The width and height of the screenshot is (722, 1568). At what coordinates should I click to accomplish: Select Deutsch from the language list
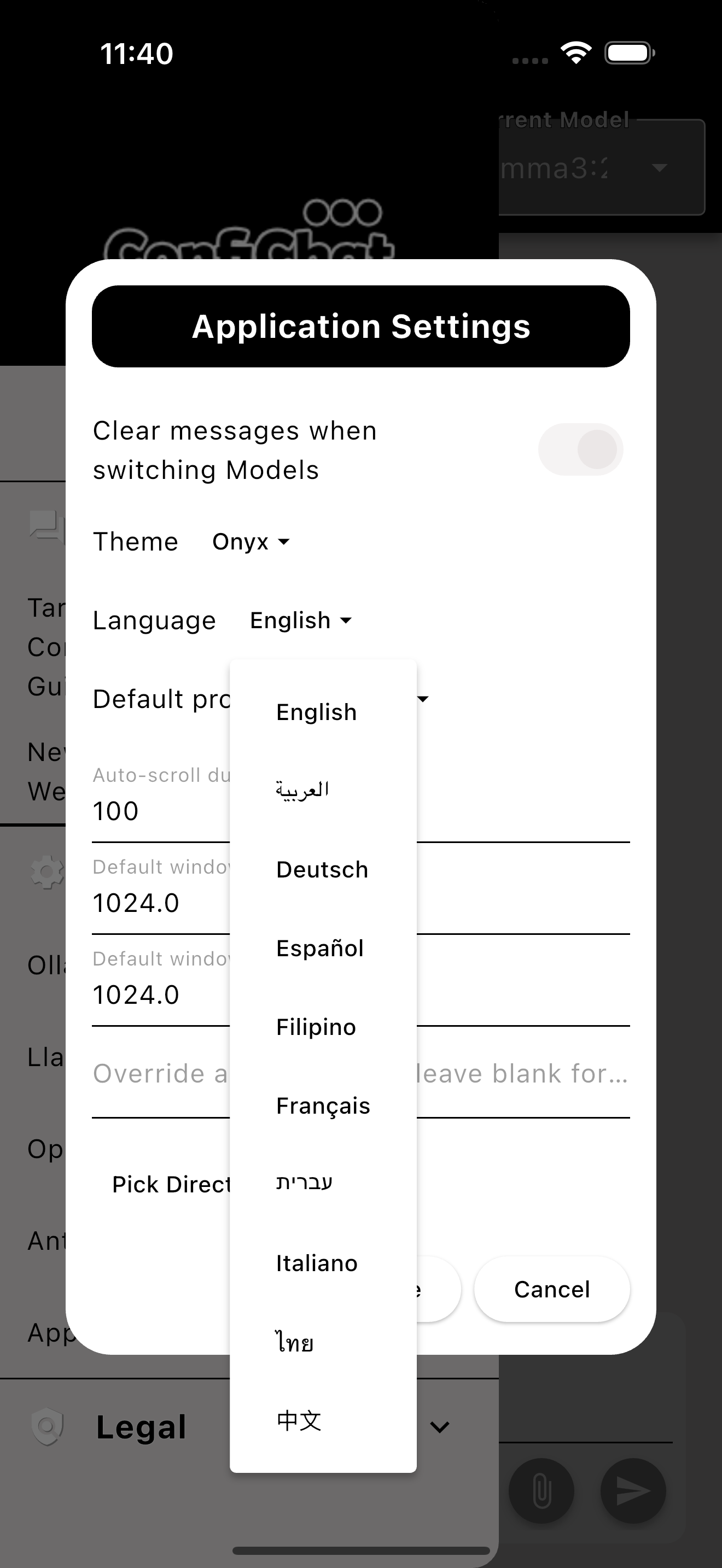[323, 869]
